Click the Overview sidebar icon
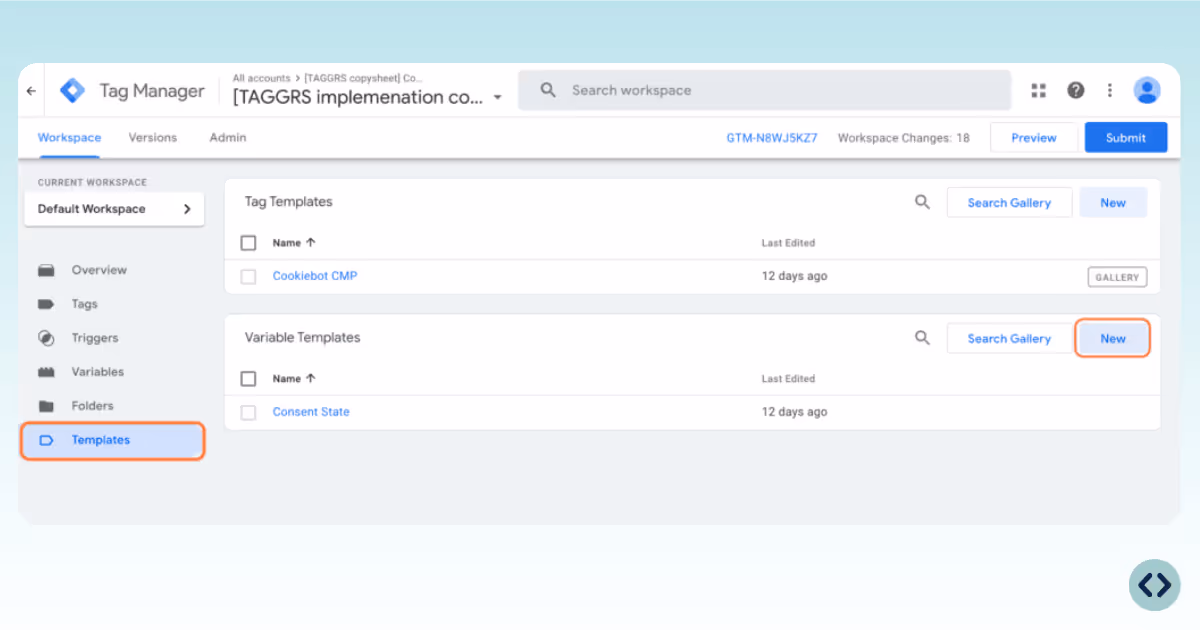Screen dimensions: 1200x630 [x=46, y=270]
